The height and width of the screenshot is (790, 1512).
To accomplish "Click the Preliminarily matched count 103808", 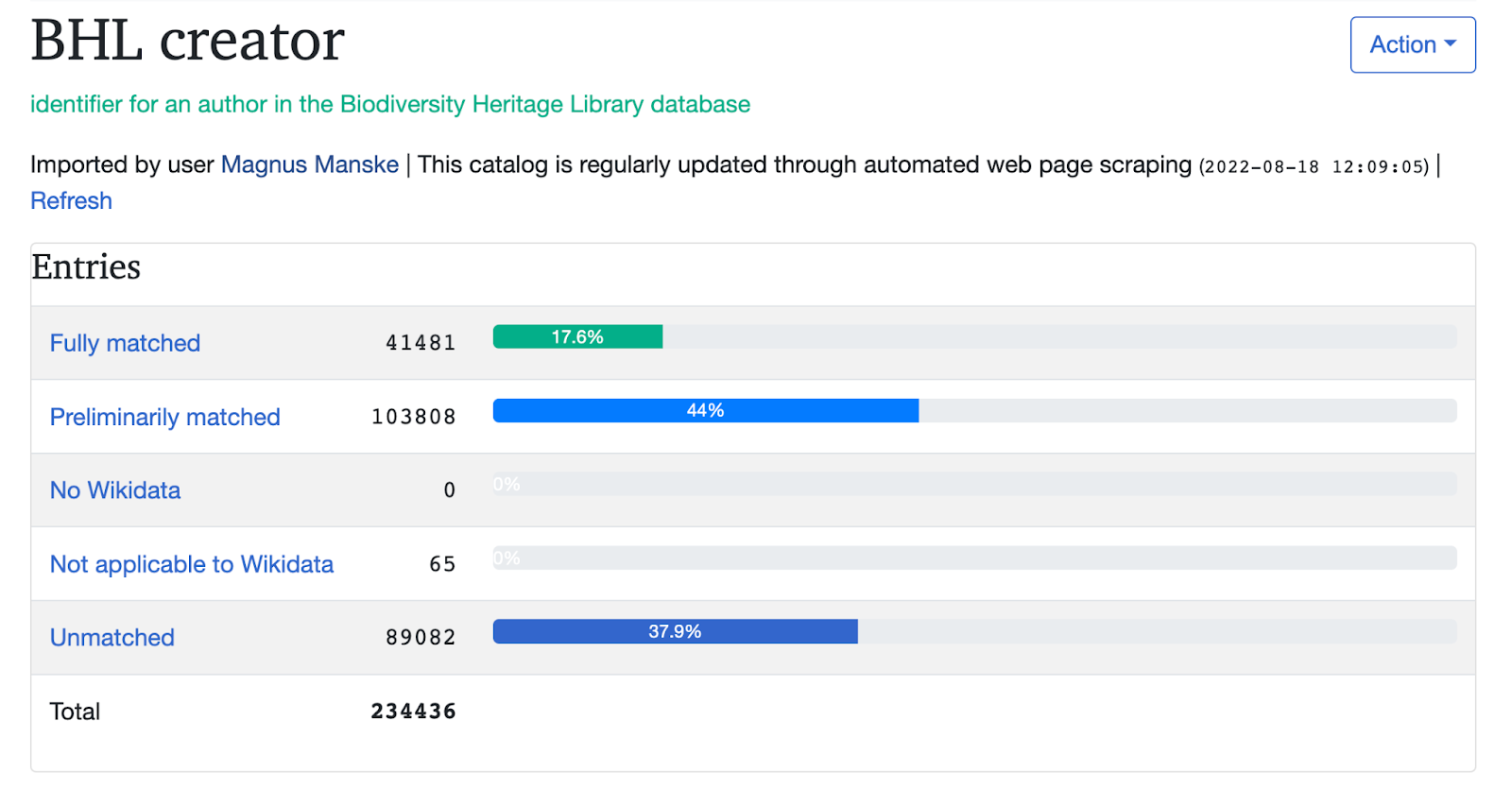I will tap(413, 417).
